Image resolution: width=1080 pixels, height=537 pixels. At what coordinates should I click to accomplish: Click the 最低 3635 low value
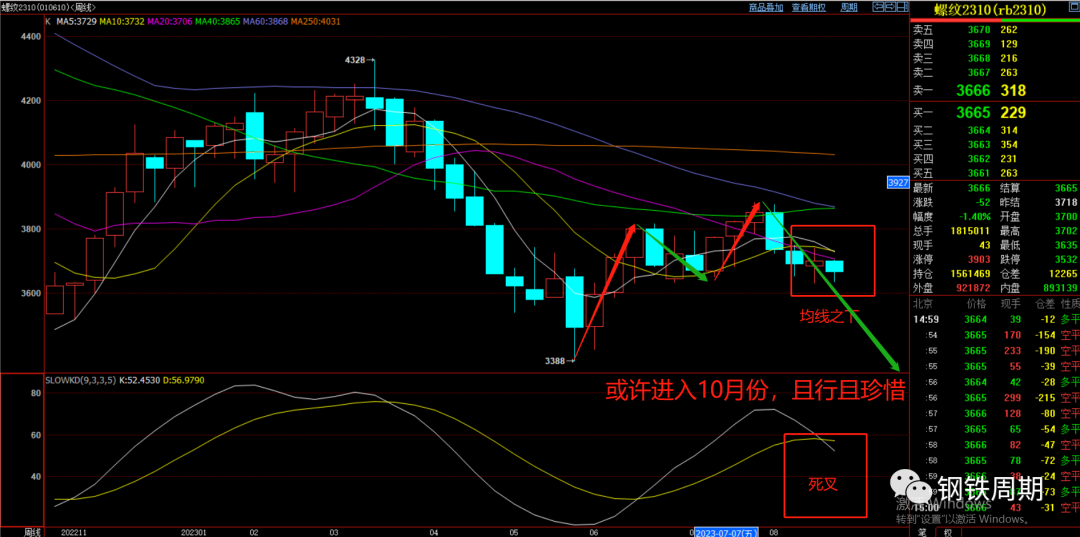[1066, 245]
